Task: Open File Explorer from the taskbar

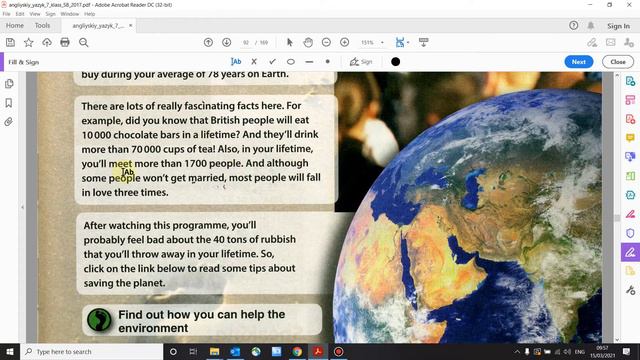Action: 214,351
